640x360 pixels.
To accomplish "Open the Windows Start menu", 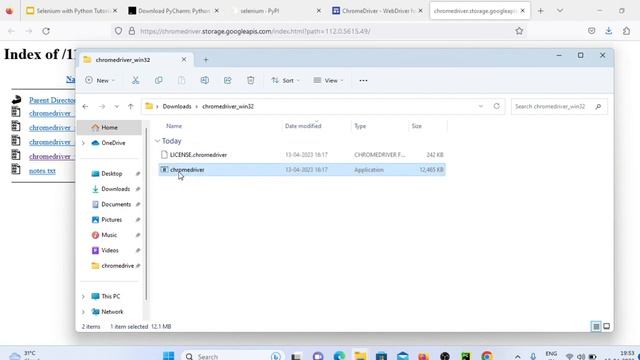I will pos(169,356).
